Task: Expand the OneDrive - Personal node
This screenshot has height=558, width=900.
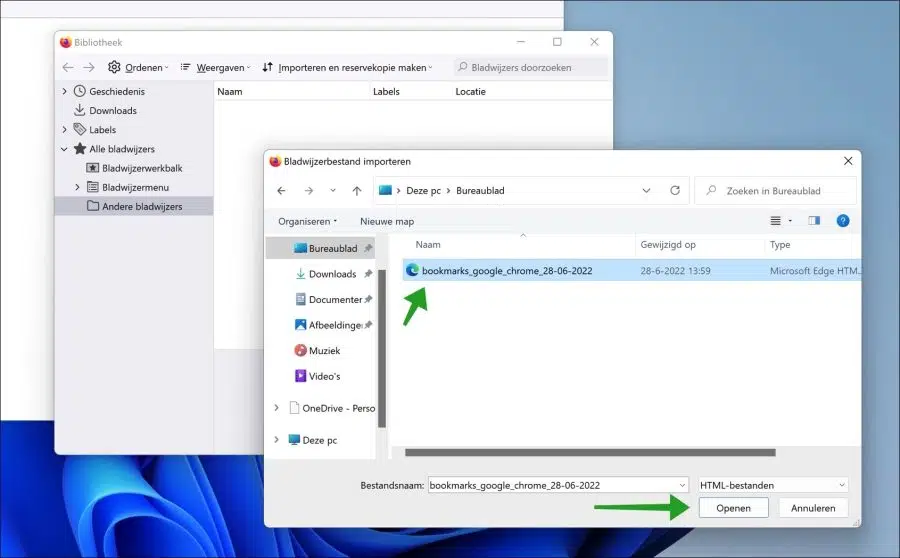Action: tap(277, 408)
